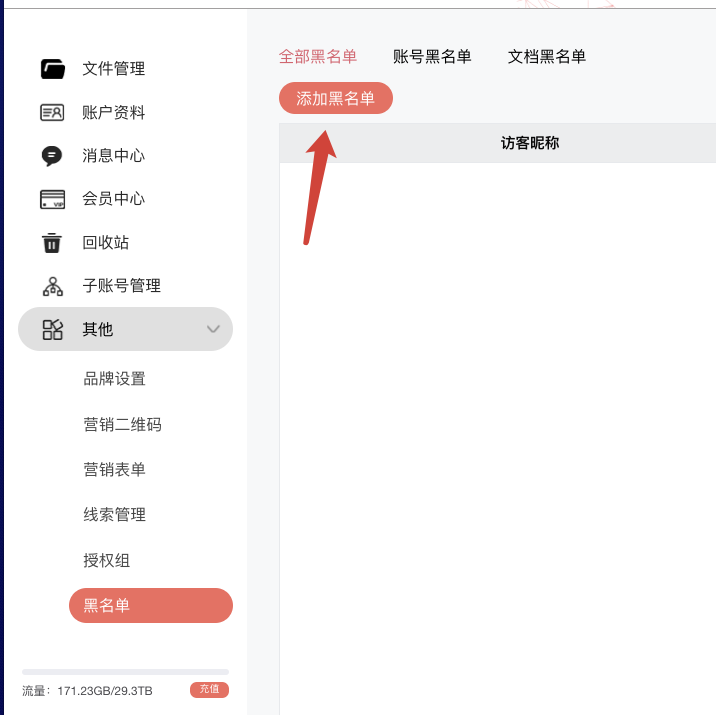This screenshot has height=715, width=716.
Task: Open 品牌设置 in the submenu
Action: pyautogui.click(x=114, y=379)
